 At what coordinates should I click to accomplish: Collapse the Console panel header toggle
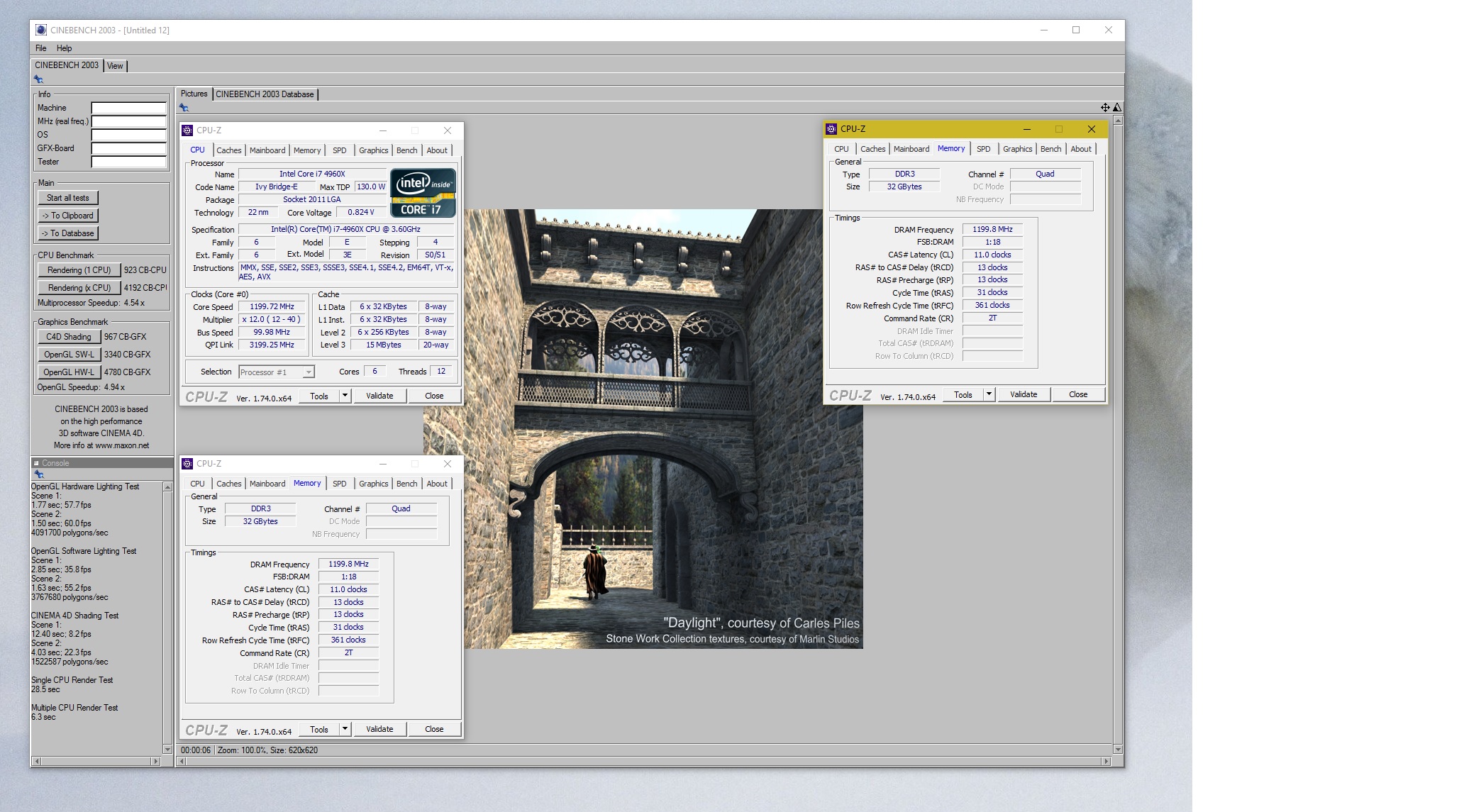pos(36,463)
